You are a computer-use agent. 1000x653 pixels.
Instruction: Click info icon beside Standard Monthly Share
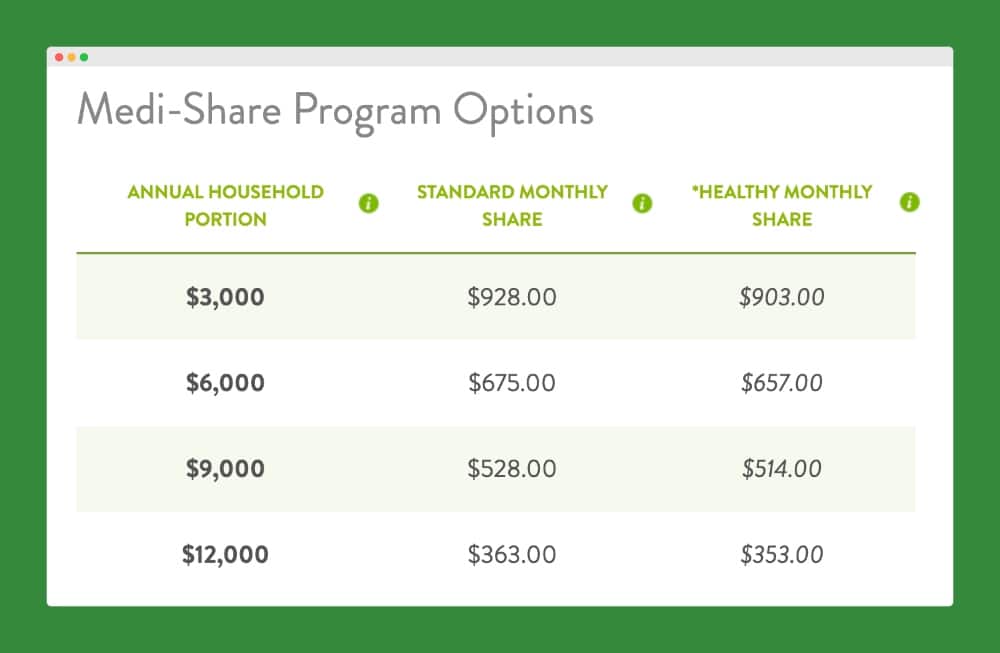(x=643, y=204)
